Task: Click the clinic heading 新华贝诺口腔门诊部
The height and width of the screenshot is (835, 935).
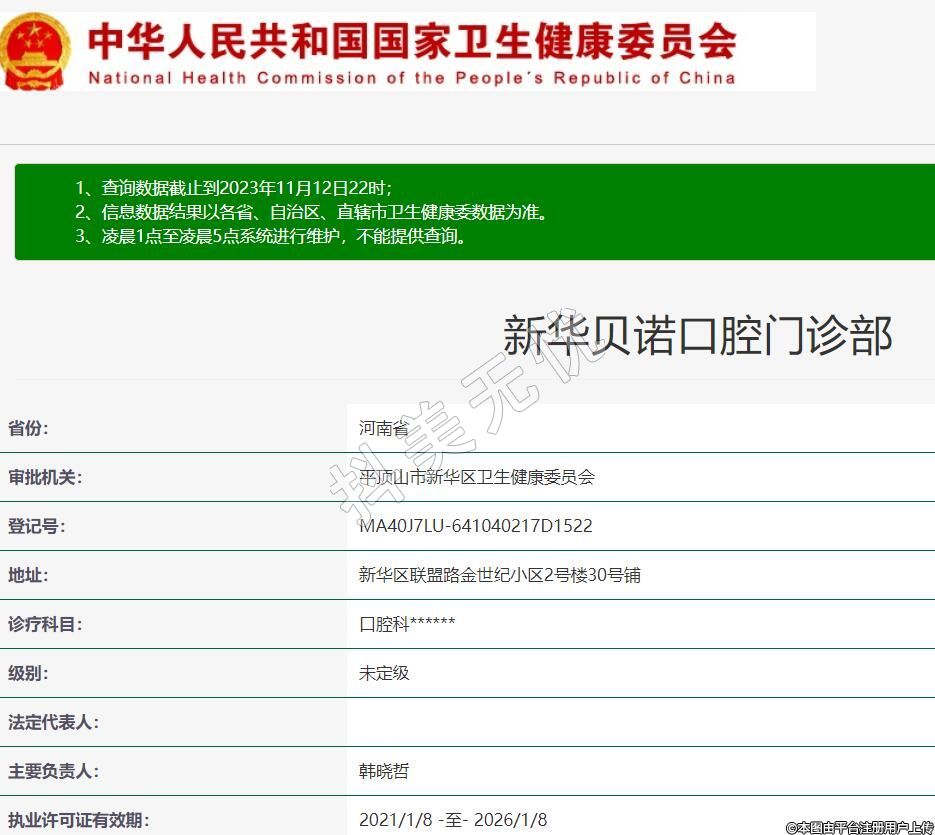Action: [x=697, y=335]
